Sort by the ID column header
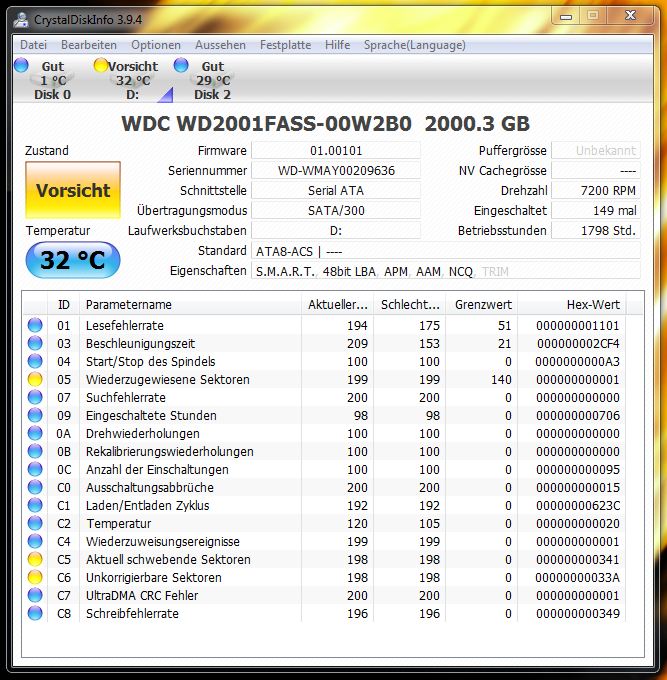Image resolution: width=667 pixels, height=680 pixels. (64, 304)
